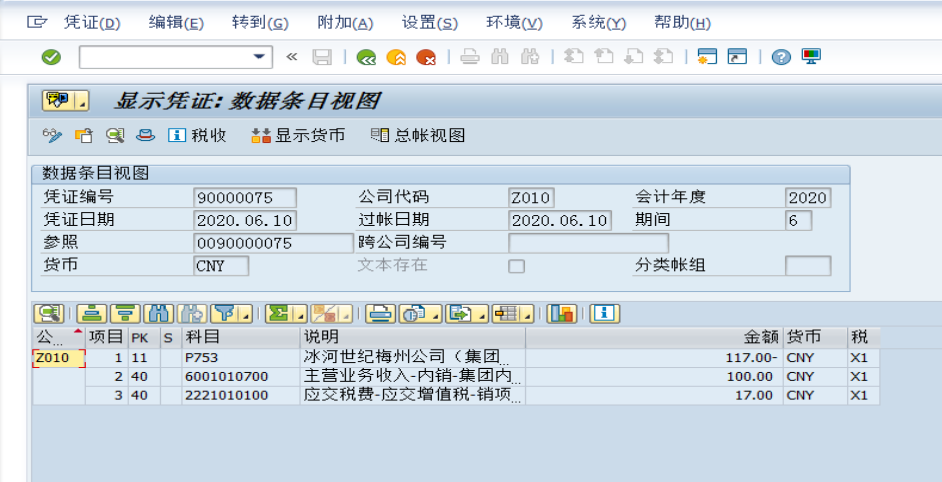Click the 凭证编号 field 90000075

click(245, 198)
